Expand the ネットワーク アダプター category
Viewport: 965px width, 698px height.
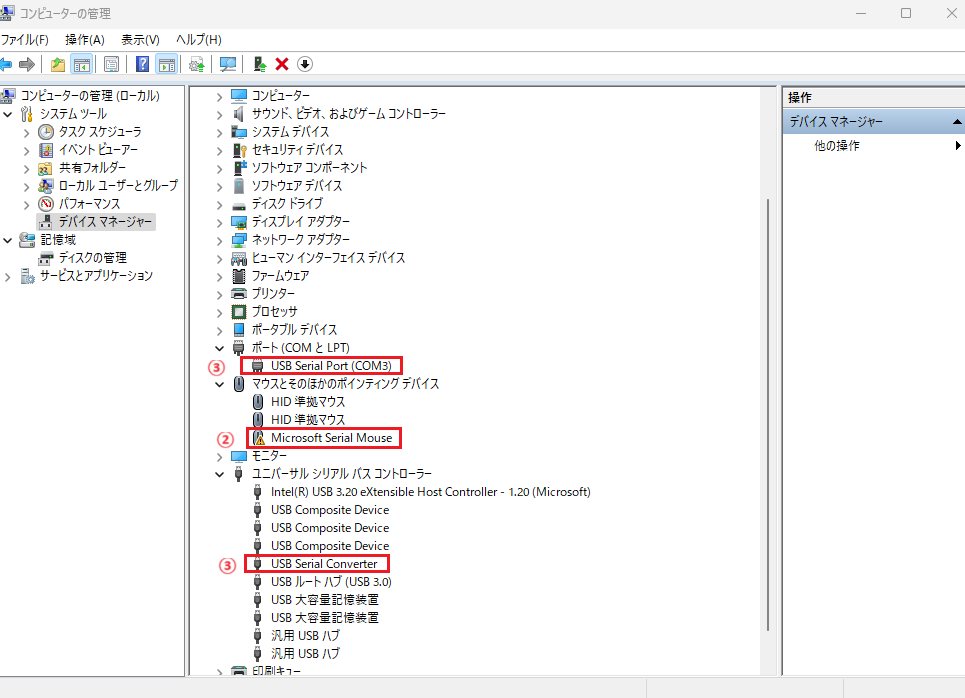point(220,241)
